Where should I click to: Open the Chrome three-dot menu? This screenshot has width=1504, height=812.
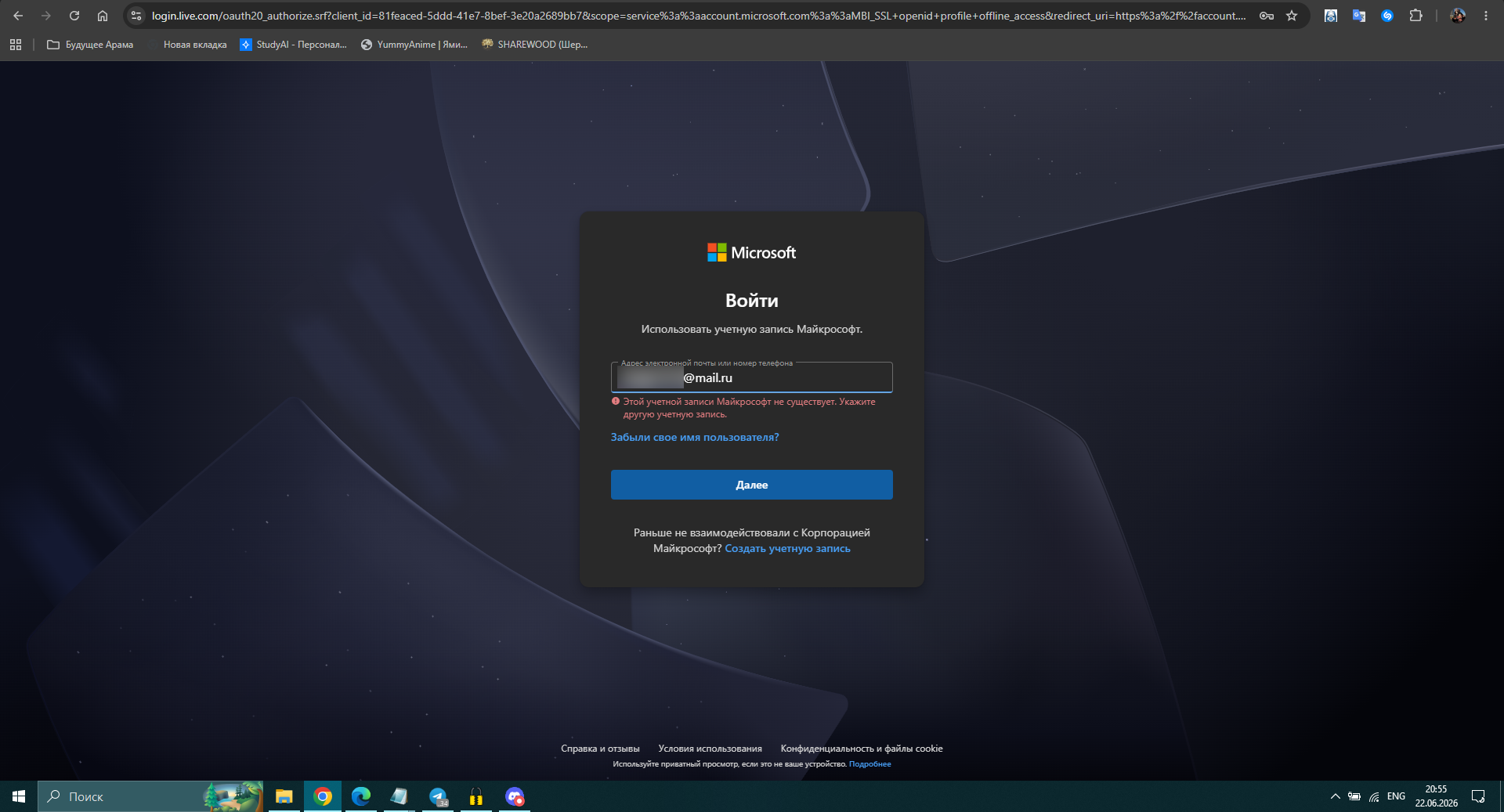click(x=1486, y=16)
